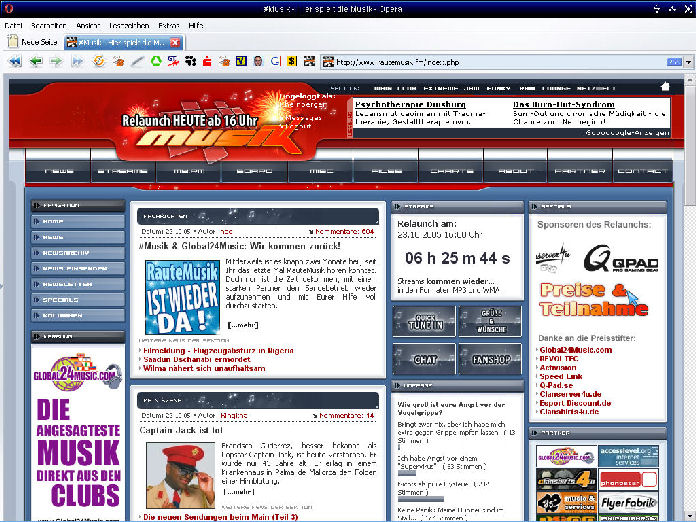Open the FANSHOP button
This screenshot has width=696, height=522.
[490, 359]
